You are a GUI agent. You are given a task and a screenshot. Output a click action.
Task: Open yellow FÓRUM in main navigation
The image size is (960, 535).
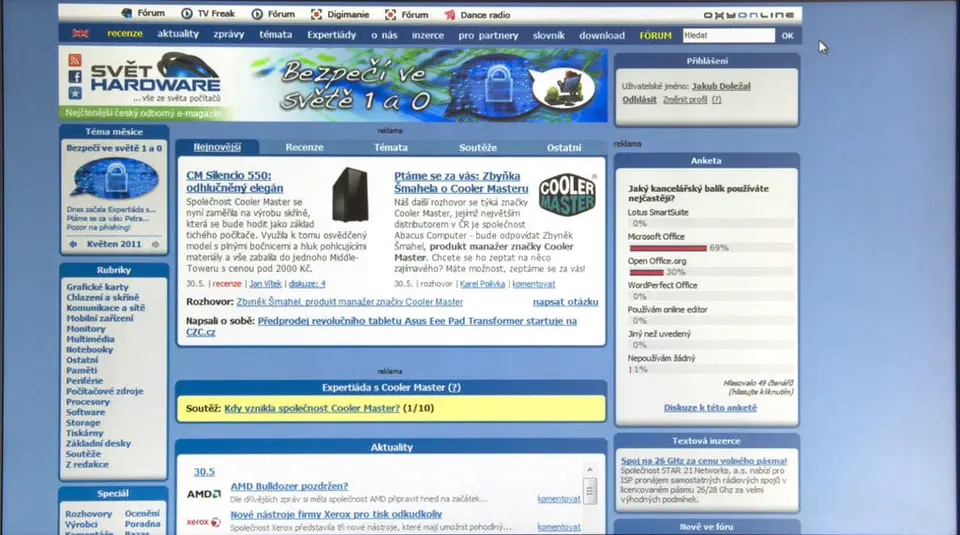pos(656,36)
